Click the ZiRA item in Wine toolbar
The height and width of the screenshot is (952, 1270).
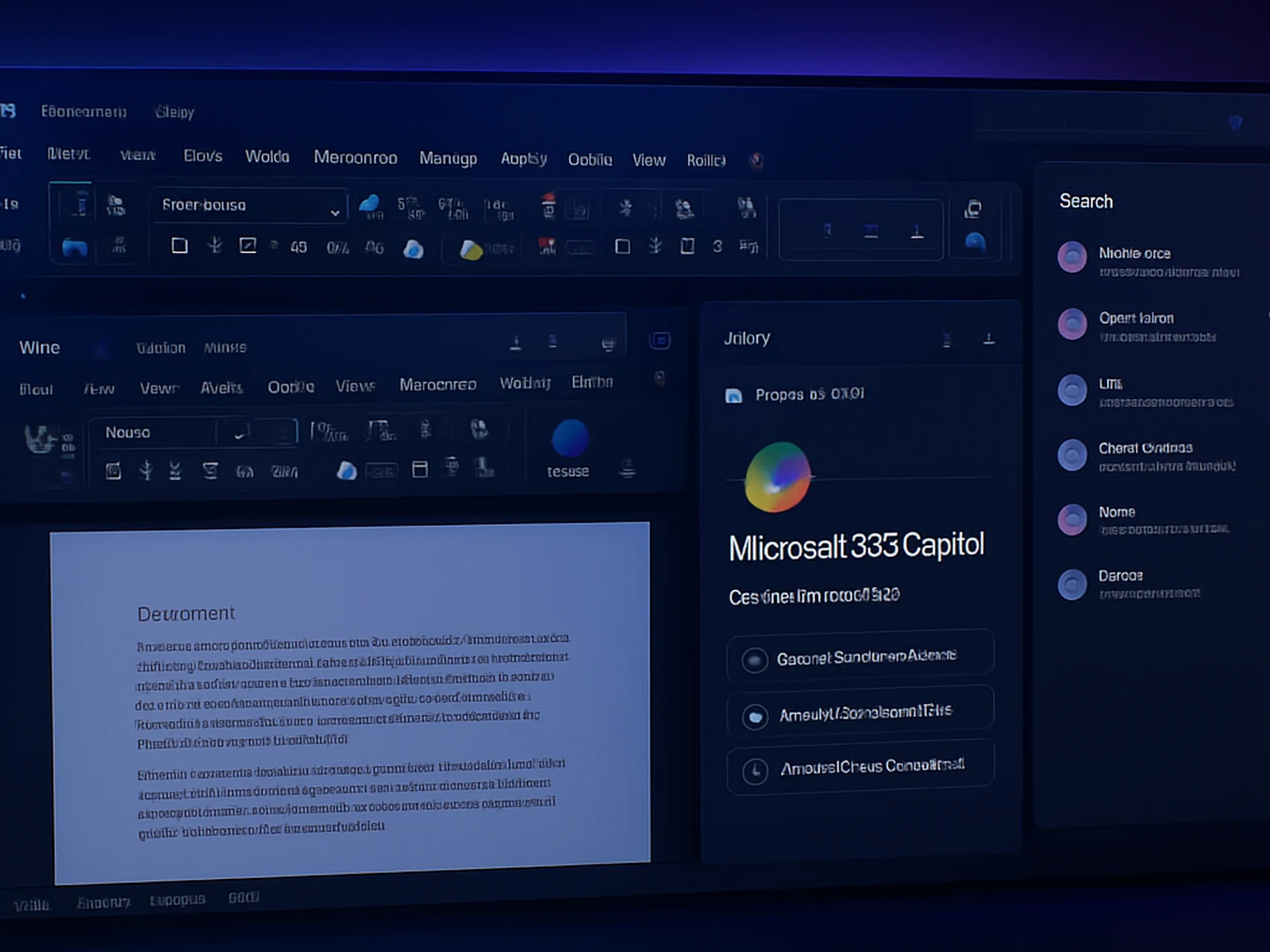pos(285,472)
